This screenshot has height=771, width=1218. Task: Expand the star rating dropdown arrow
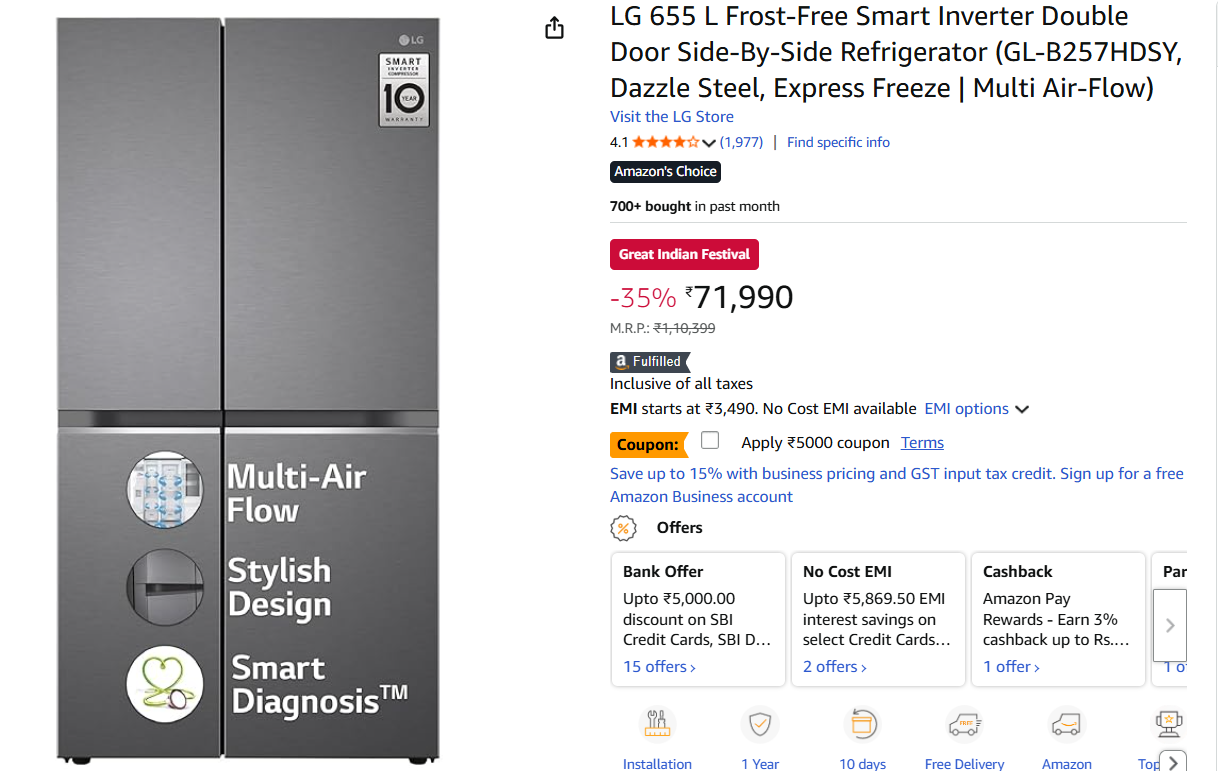tap(709, 143)
